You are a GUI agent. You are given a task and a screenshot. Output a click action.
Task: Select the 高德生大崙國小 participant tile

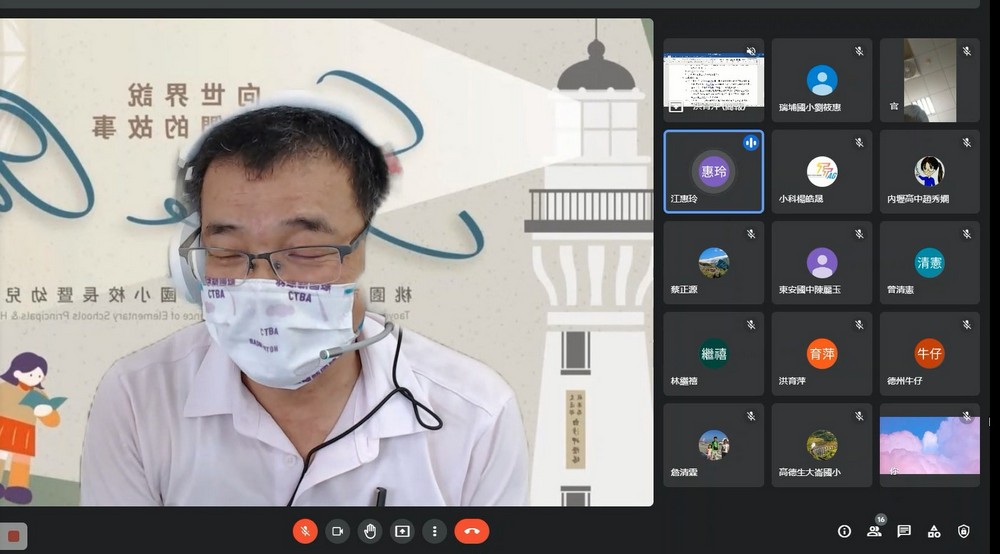pyautogui.click(x=821, y=445)
